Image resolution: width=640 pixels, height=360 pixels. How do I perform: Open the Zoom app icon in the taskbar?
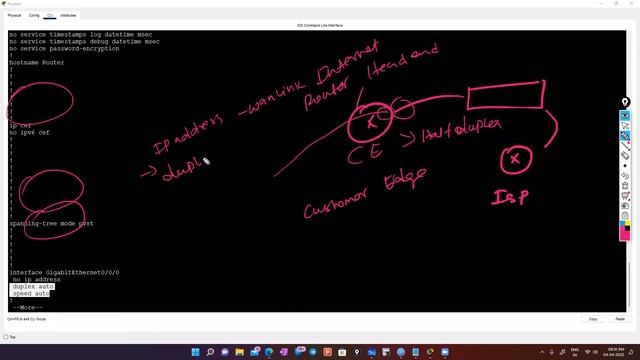445,352
